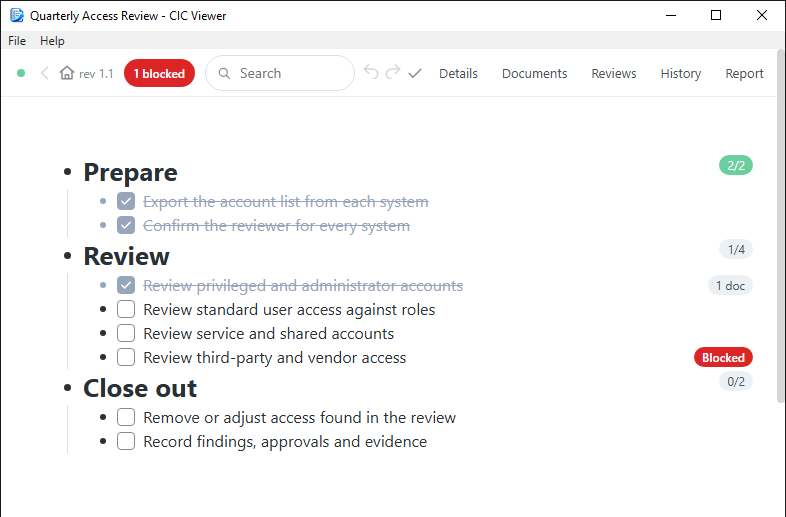Click text Review privileged and administrator accounts
The image size is (786, 517).
pyautogui.click(x=303, y=285)
